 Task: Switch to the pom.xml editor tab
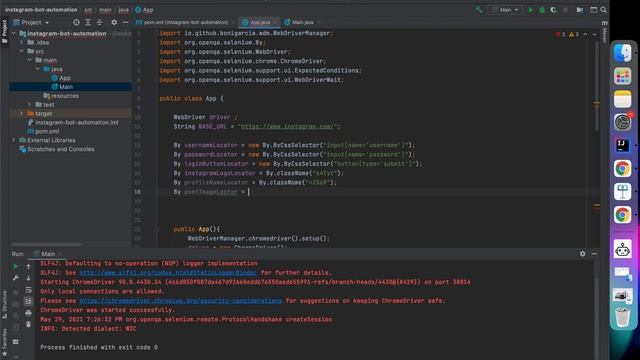pyautogui.click(x=185, y=22)
